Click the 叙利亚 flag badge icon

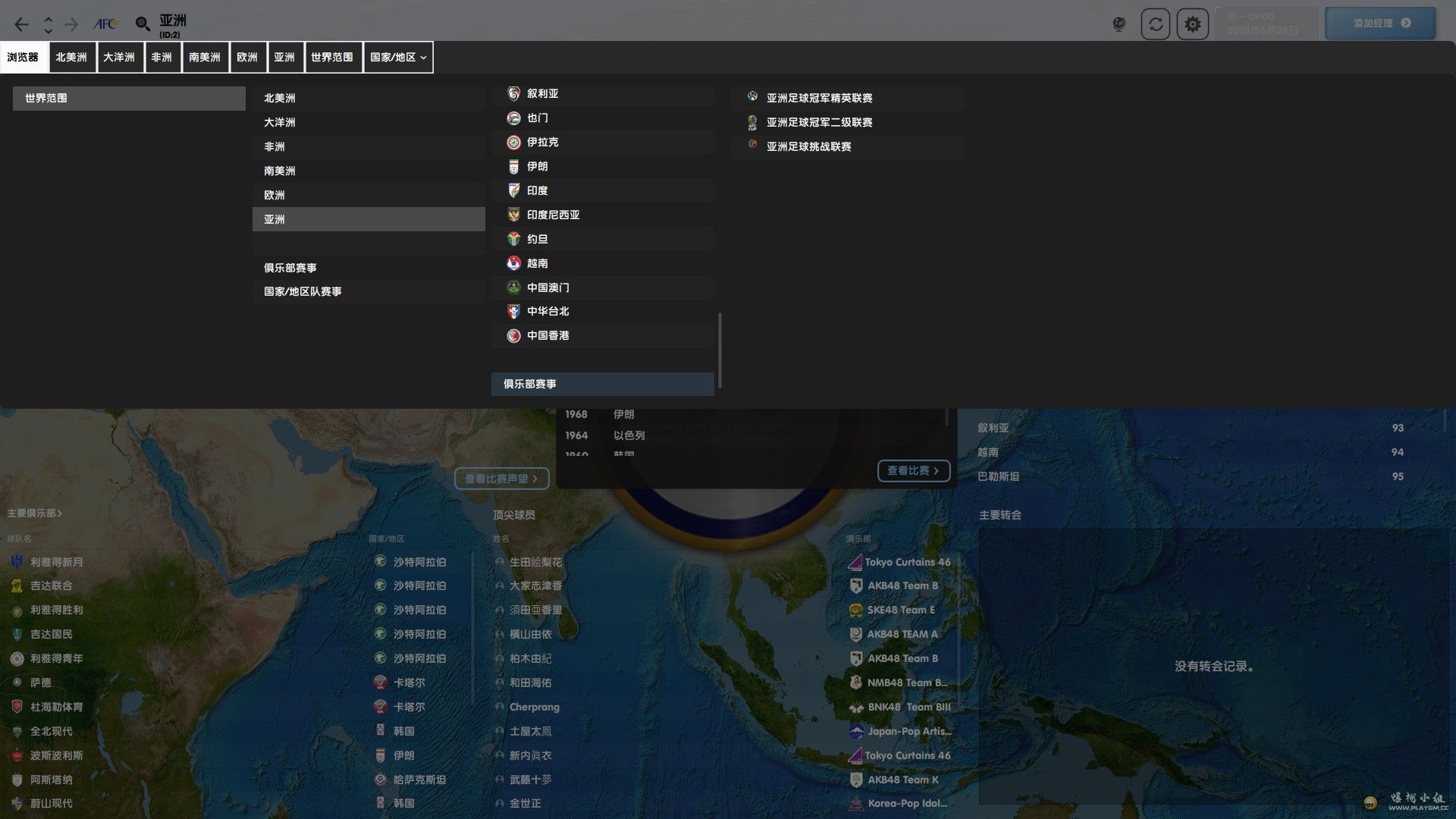click(513, 93)
